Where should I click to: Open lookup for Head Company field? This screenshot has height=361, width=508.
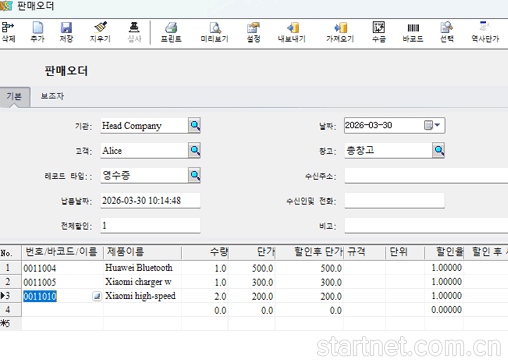(x=195, y=126)
